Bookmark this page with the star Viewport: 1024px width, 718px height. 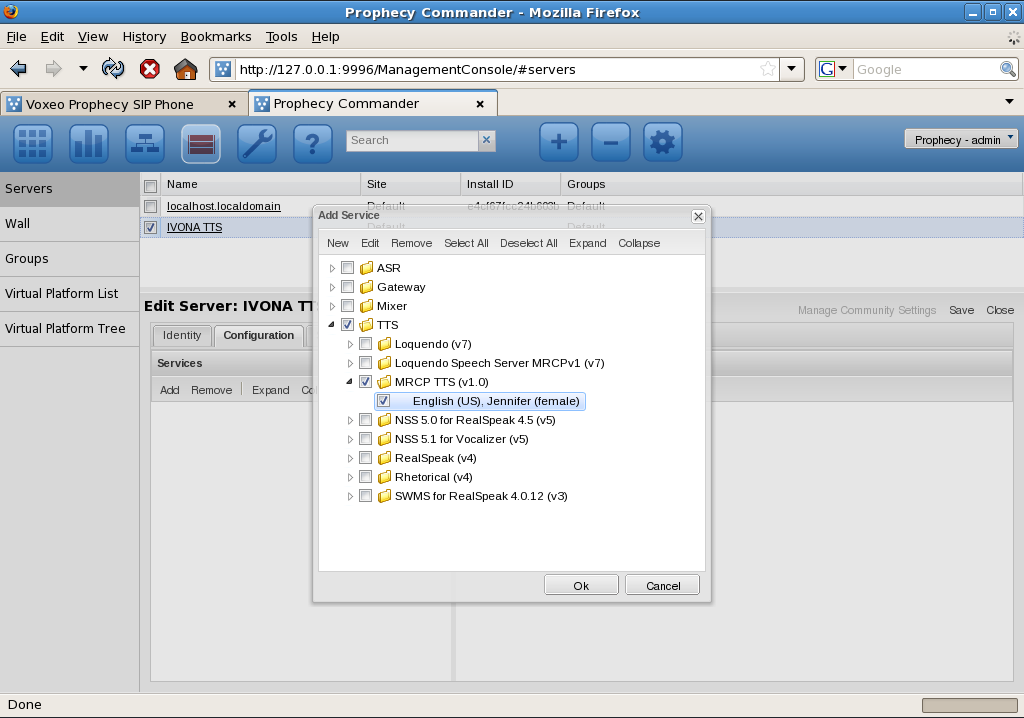pyautogui.click(x=768, y=69)
